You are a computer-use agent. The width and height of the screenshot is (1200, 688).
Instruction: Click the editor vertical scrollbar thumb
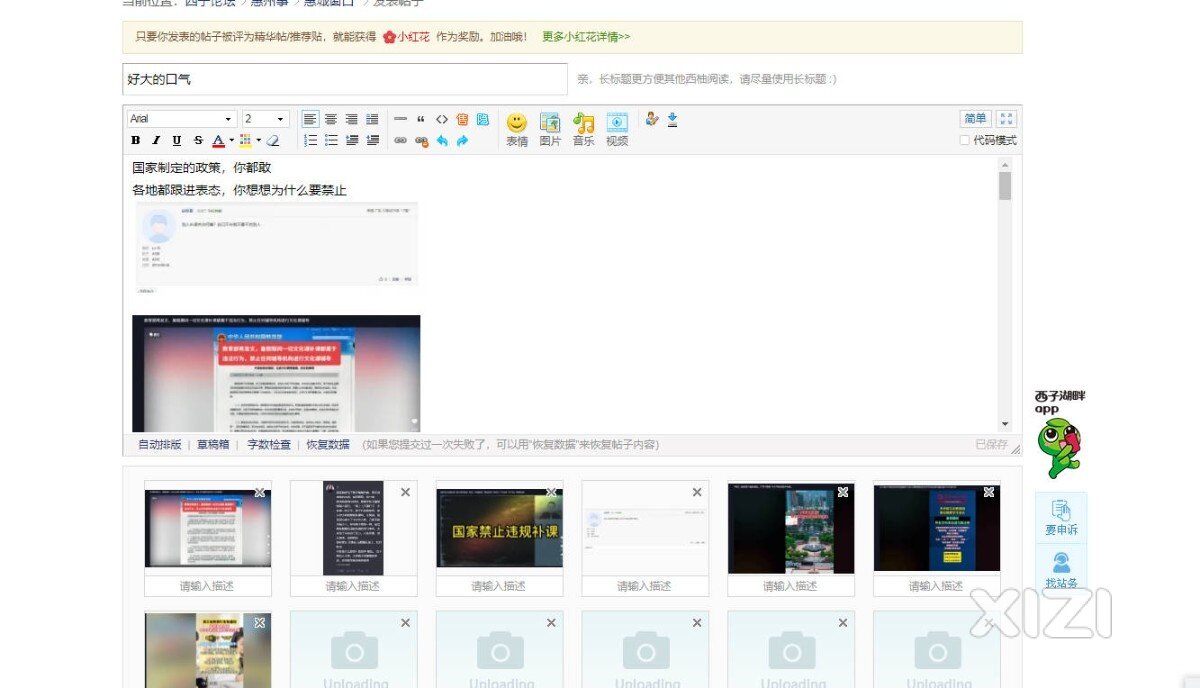coord(1005,186)
